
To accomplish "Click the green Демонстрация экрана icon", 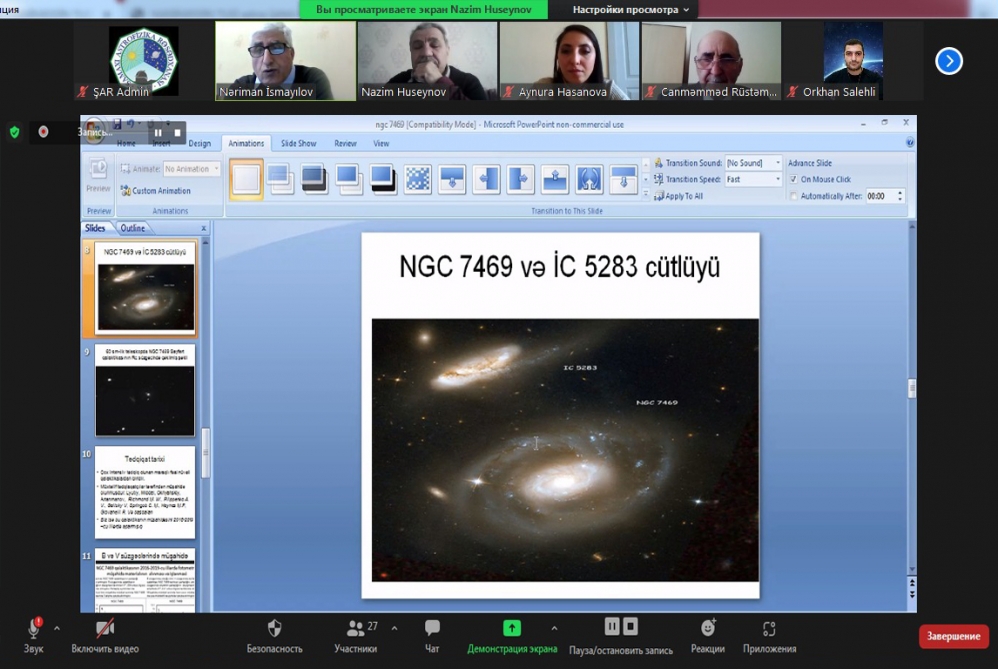I will coord(512,628).
